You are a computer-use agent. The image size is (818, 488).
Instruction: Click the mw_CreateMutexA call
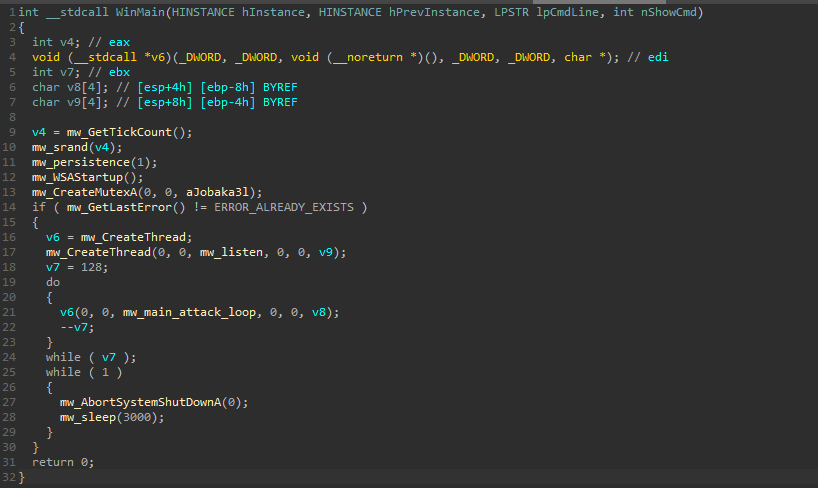(84, 192)
